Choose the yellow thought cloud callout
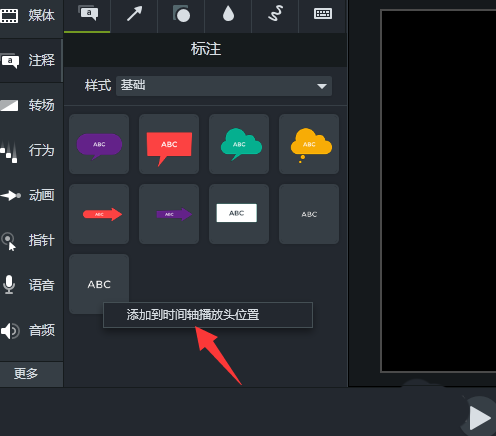This screenshot has height=436, width=496. point(309,144)
